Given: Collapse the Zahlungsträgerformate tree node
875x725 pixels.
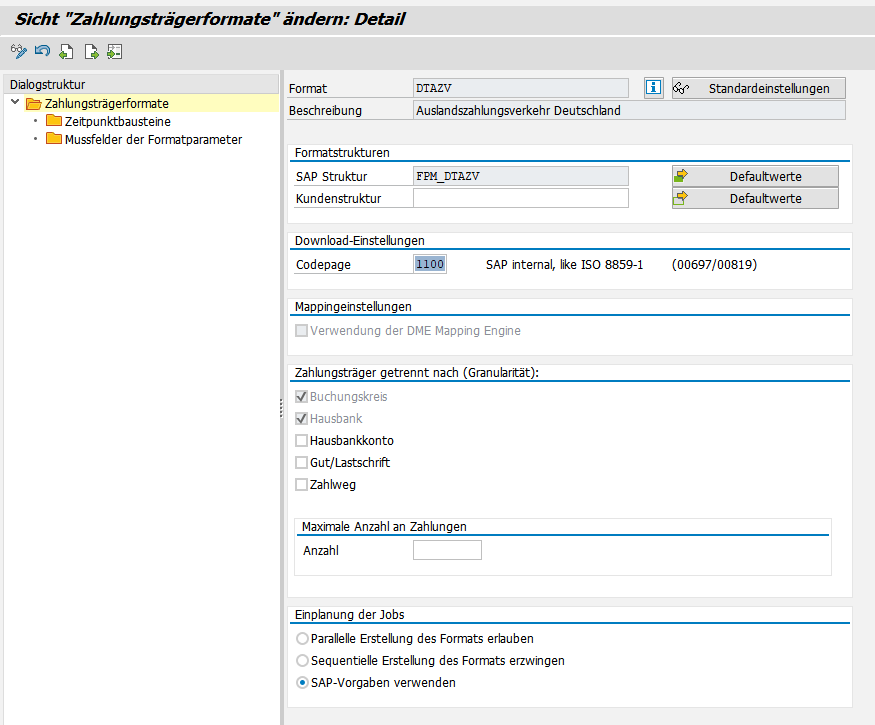Looking at the screenshot, I should point(15,103).
